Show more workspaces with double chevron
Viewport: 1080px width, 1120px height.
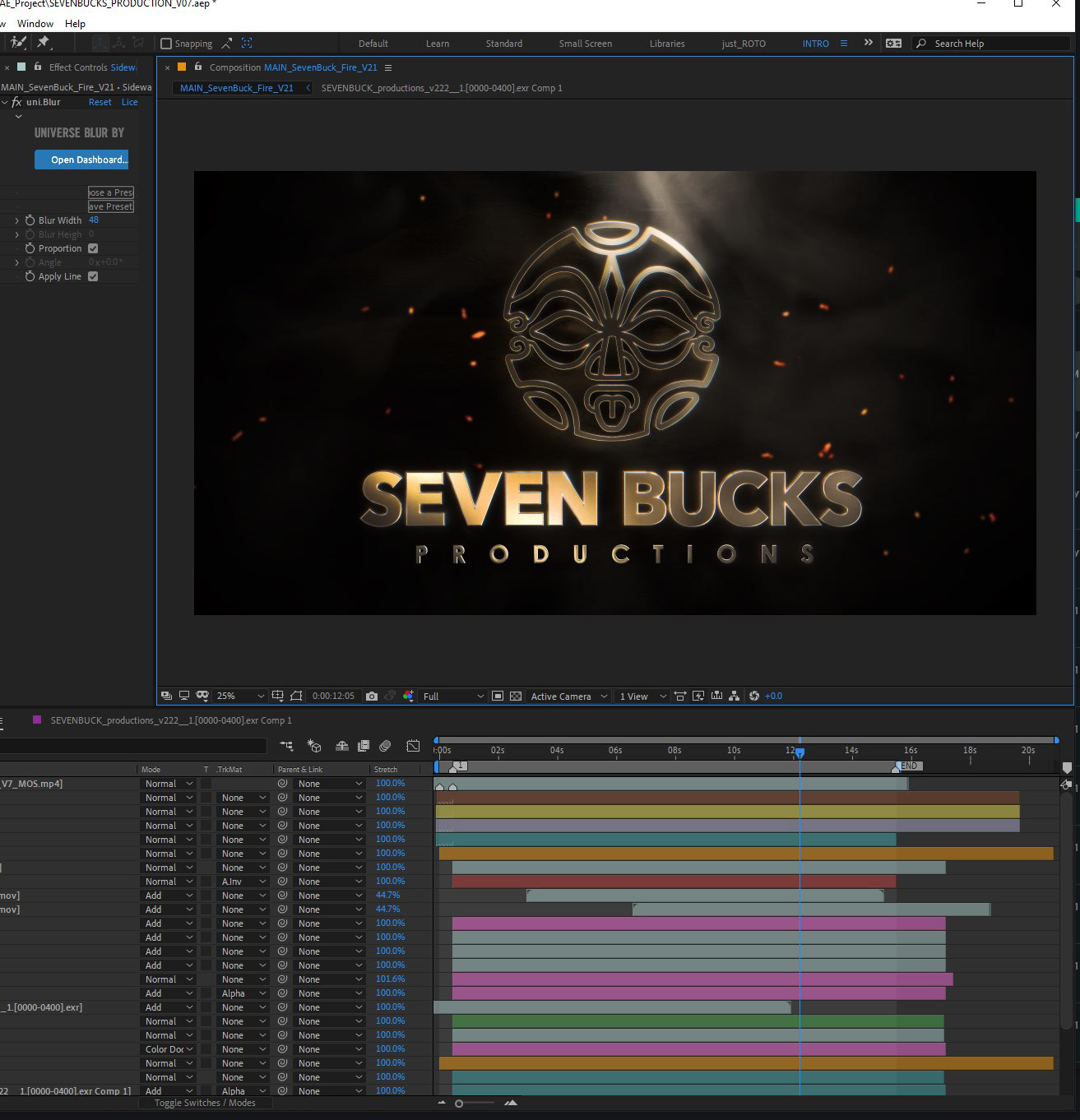pos(868,43)
